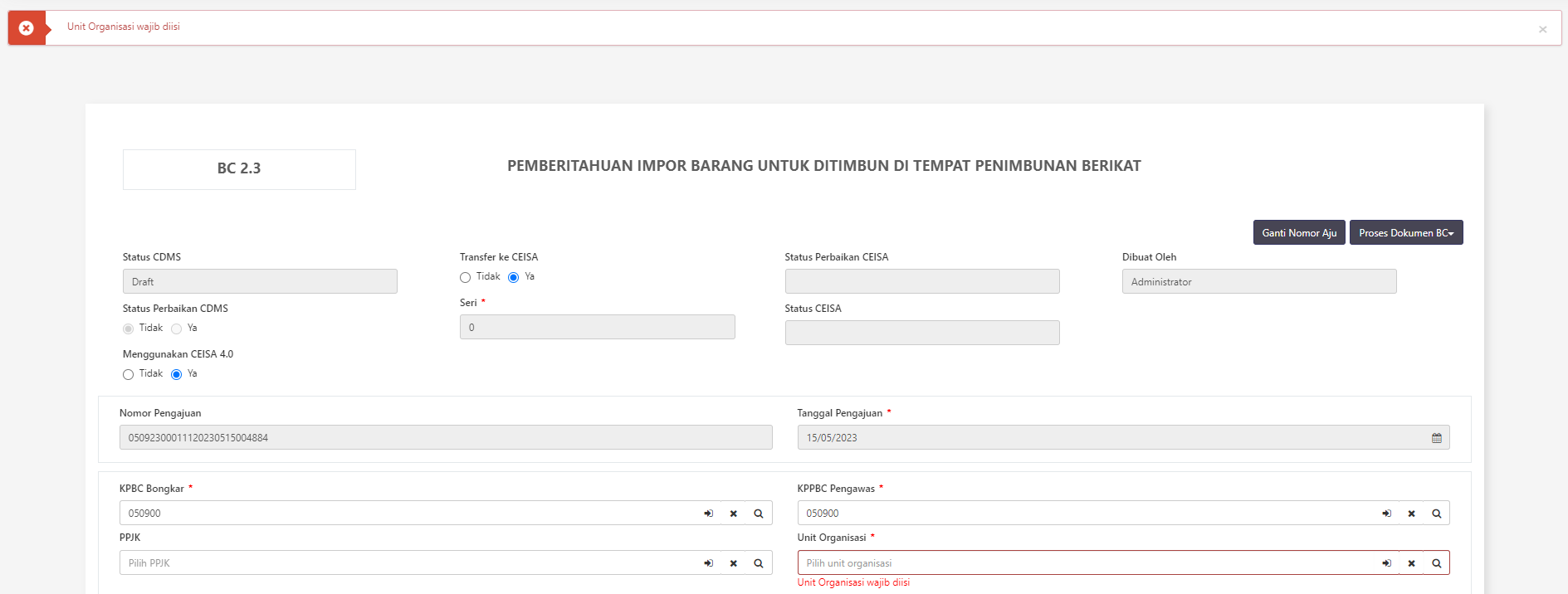Dismiss the Unit Organisasi error alert

[x=1542, y=29]
